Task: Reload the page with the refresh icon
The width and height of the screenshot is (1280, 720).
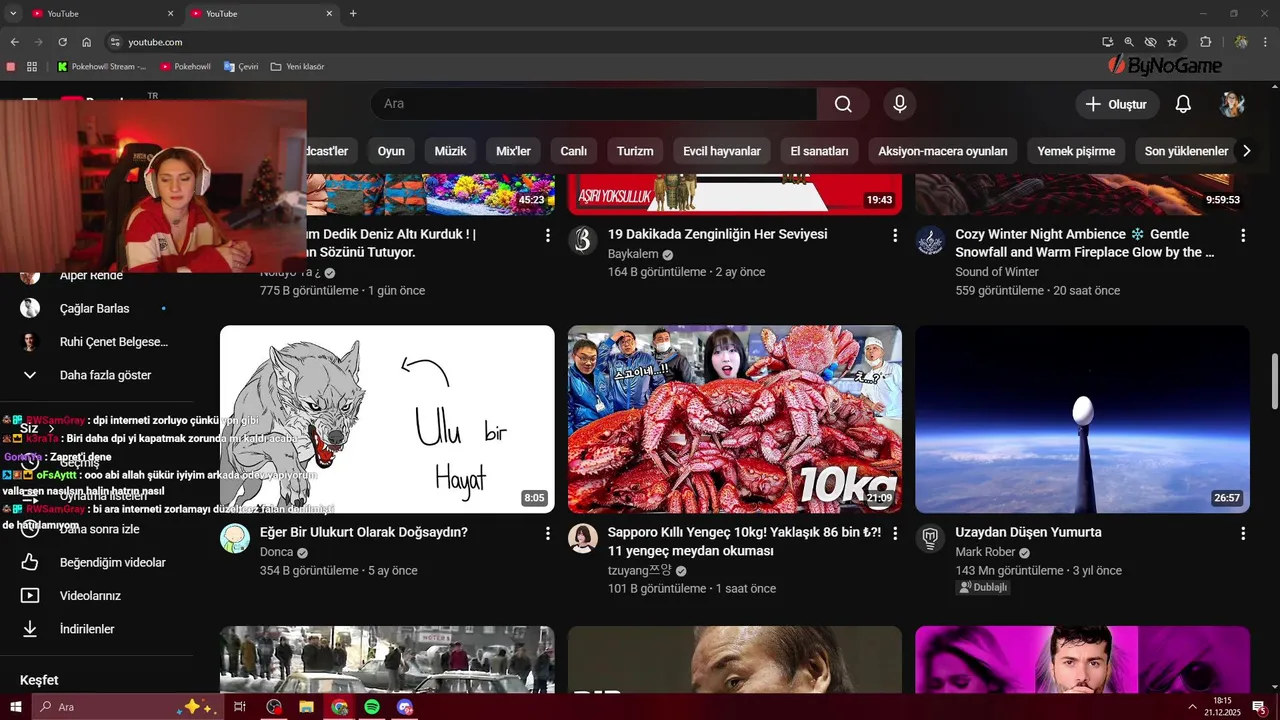Action: 62,42
